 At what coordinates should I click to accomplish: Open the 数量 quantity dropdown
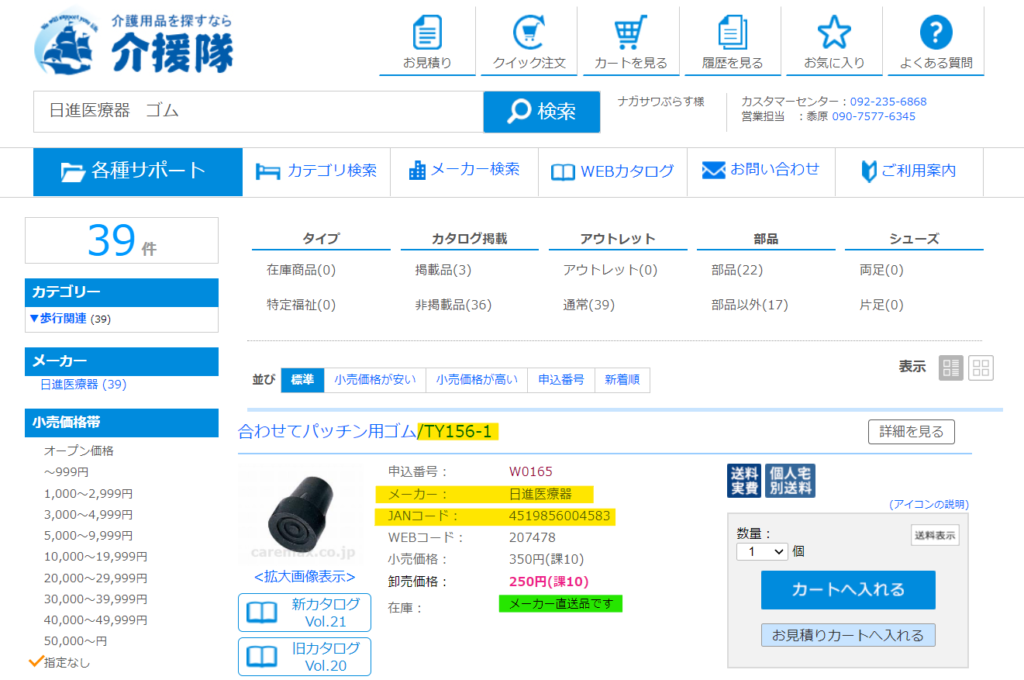pyautogui.click(x=762, y=551)
